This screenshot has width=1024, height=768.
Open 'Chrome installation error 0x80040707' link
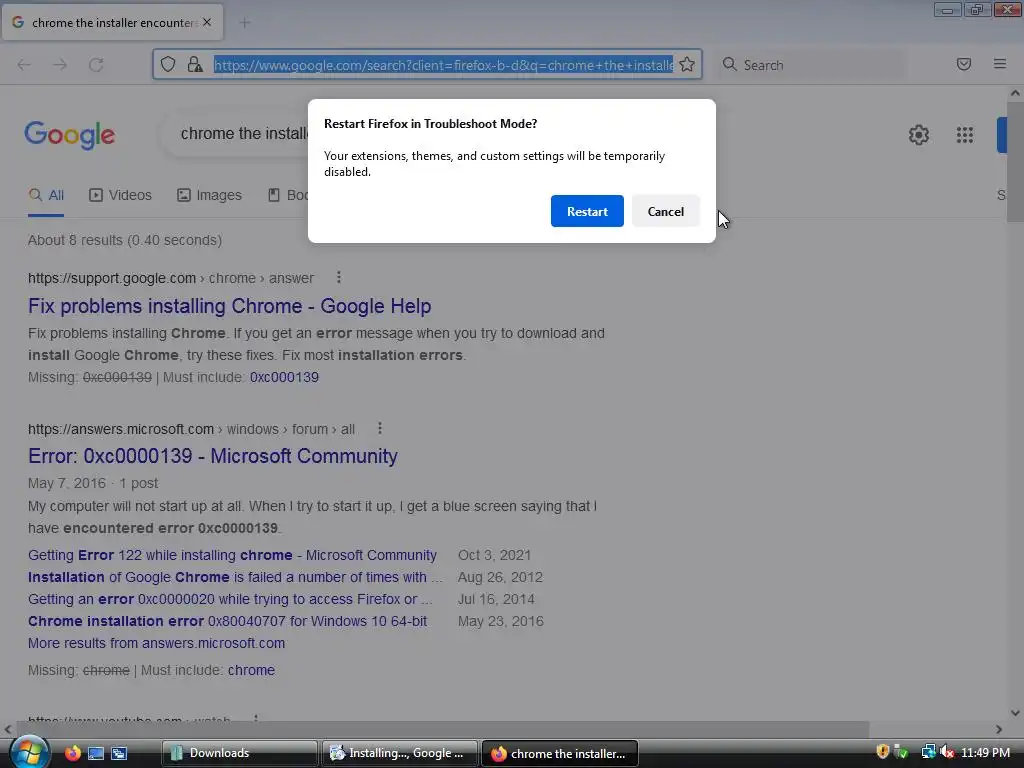(x=227, y=621)
